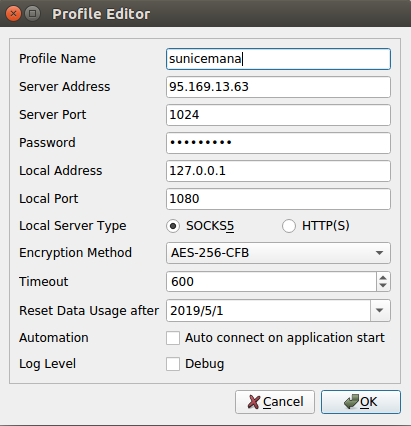The height and width of the screenshot is (426, 411).
Task: Click the Timeout label text
Action: coord(44,282)
